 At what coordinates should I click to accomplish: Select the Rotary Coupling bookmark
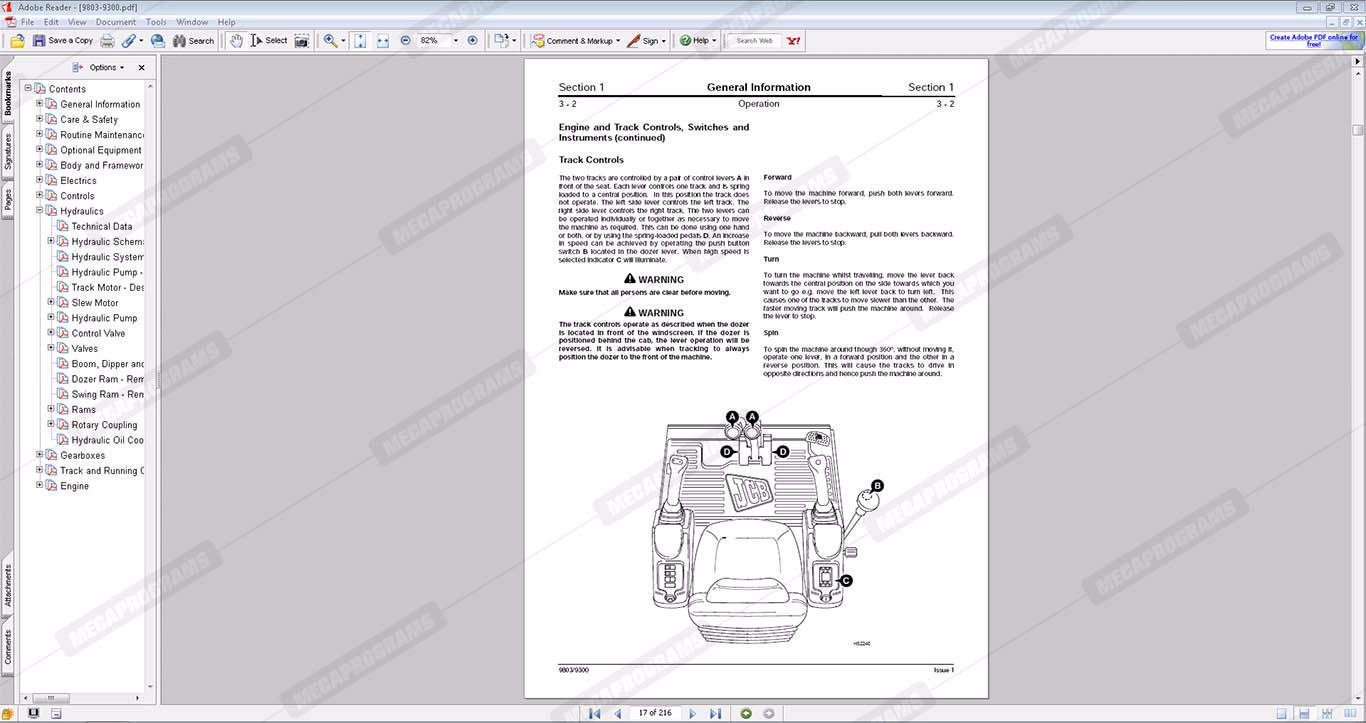coord(104,425)
